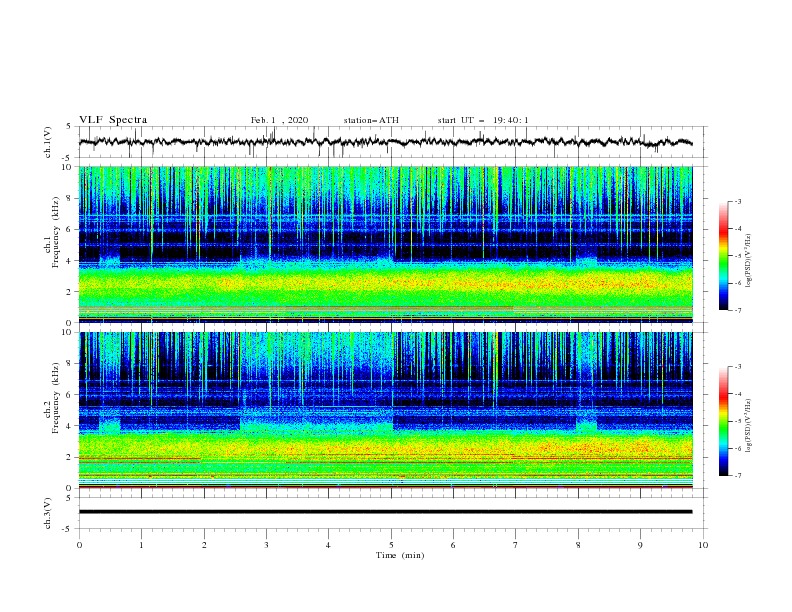The image size is (792, 612).
Task: Click the "log(PSD)(V²/Hz)" label beside ch.1 colorbar
Action: (749, 261)
